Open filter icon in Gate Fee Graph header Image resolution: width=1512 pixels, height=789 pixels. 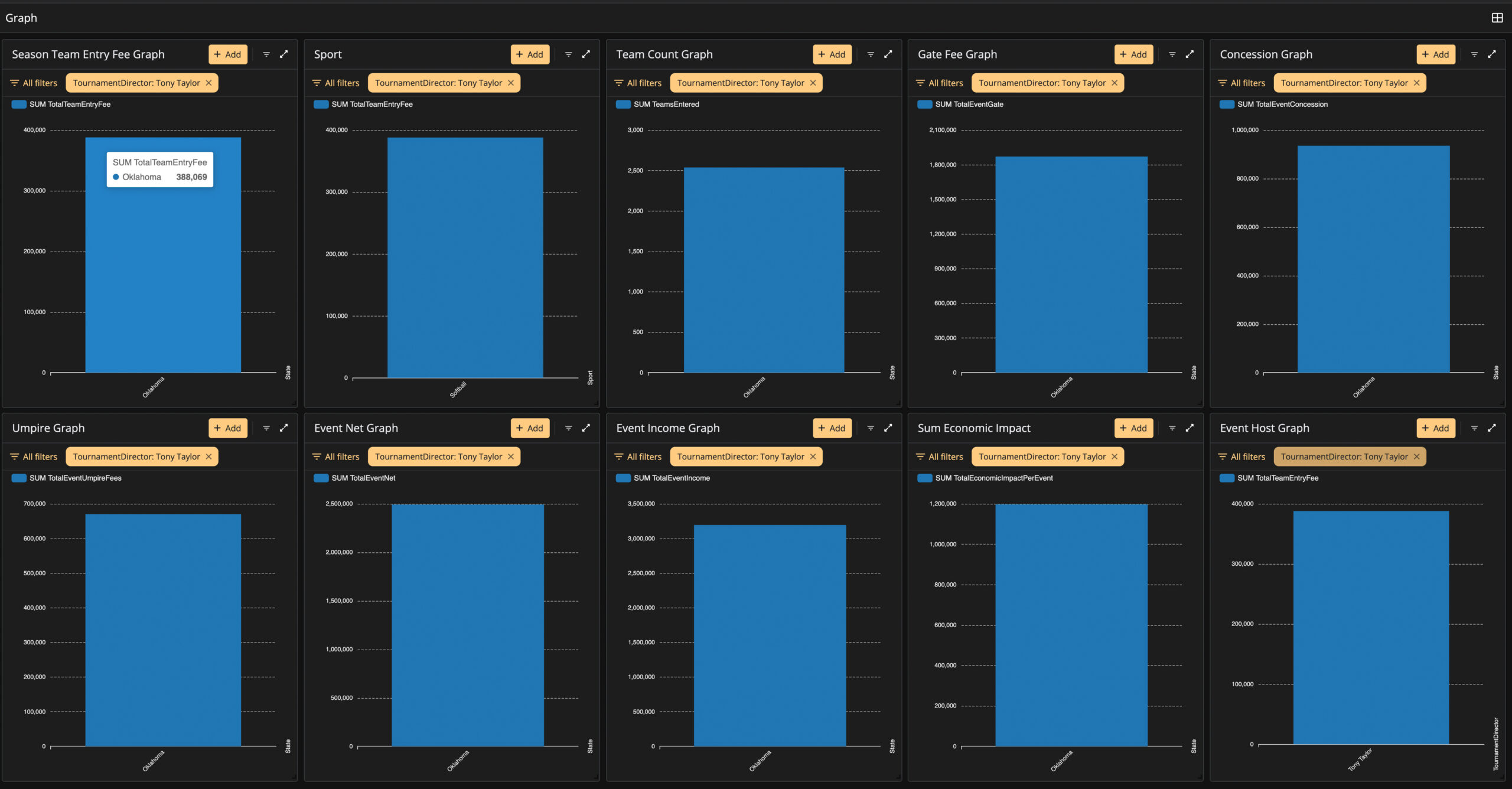click(x=1172, y=54)
